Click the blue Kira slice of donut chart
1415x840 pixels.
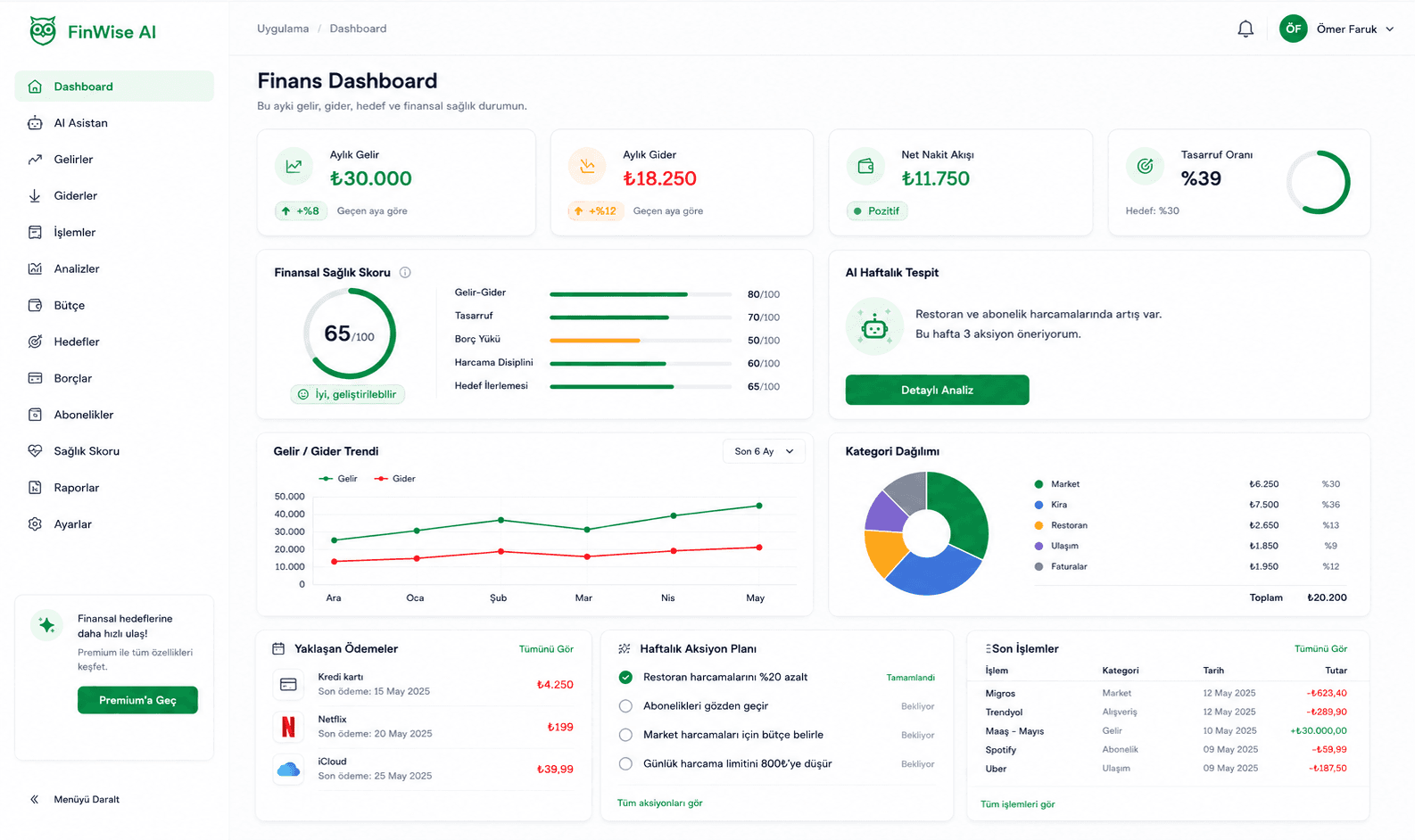(x=934, y=572)
